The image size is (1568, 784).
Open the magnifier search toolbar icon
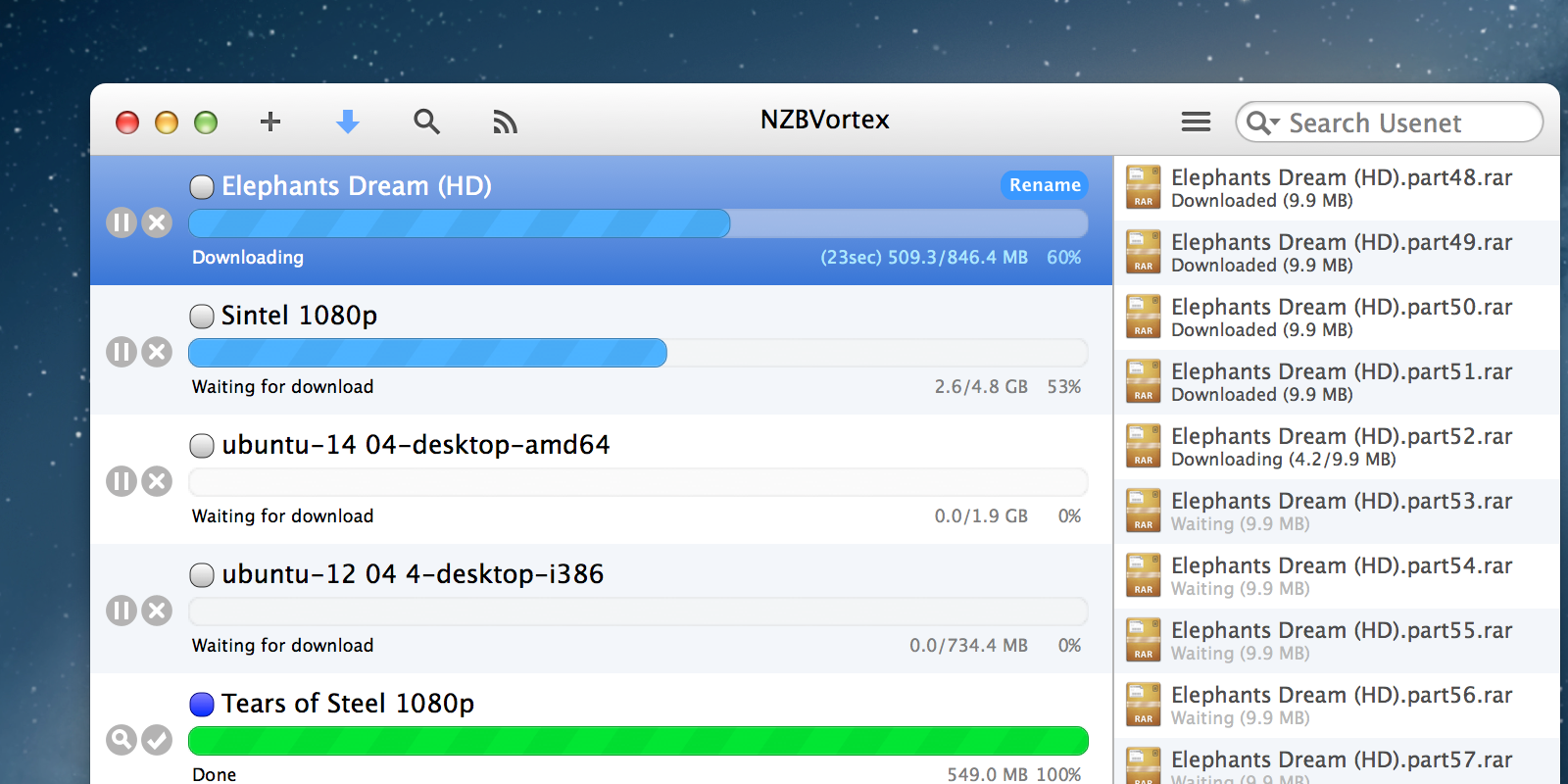click(426, 122)
